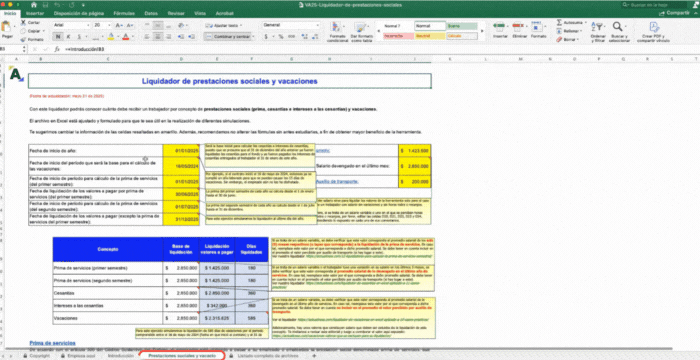Click the formula bar content

click(85, 49)
